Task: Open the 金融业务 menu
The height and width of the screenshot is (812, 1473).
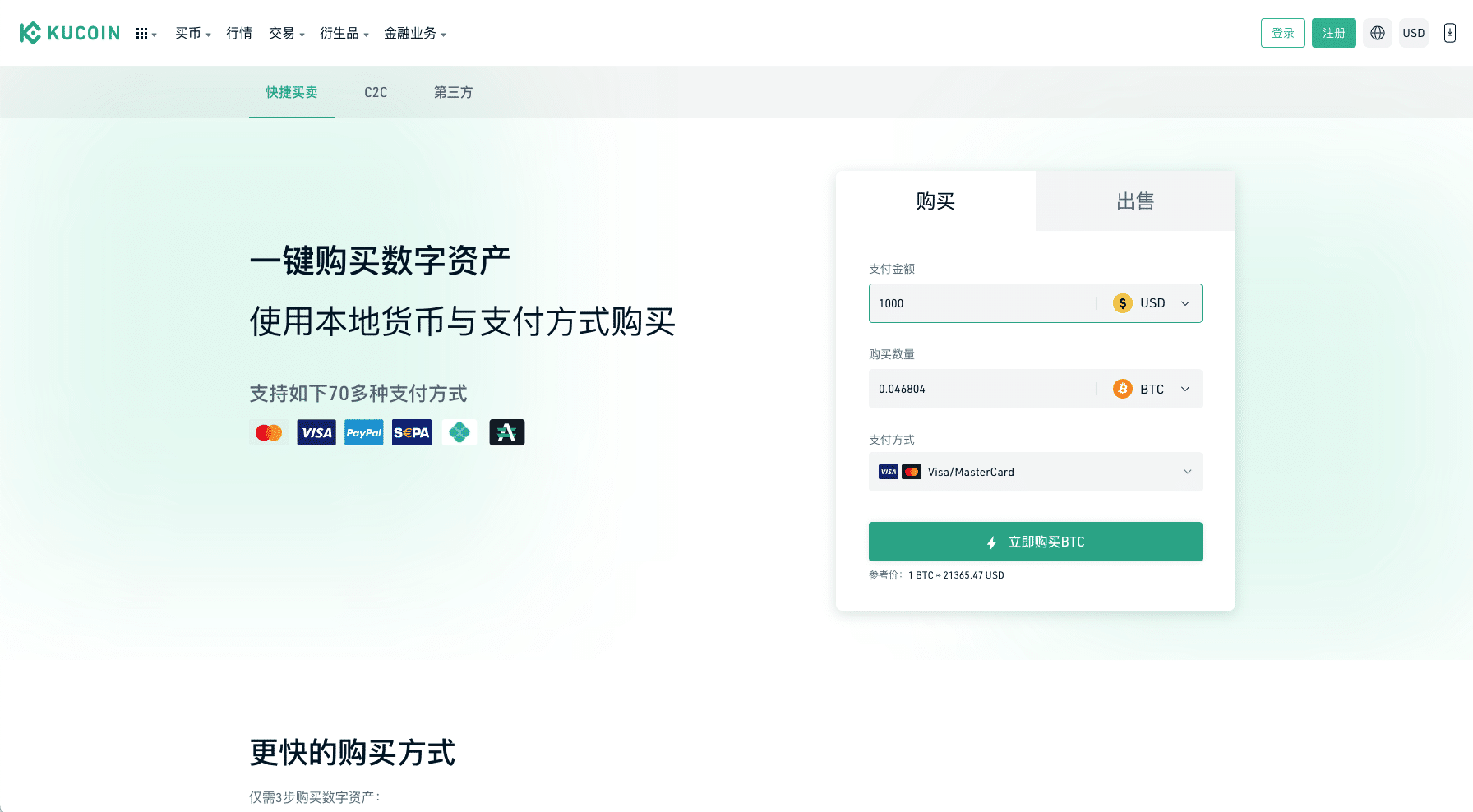Action: [x=411, y=33]
